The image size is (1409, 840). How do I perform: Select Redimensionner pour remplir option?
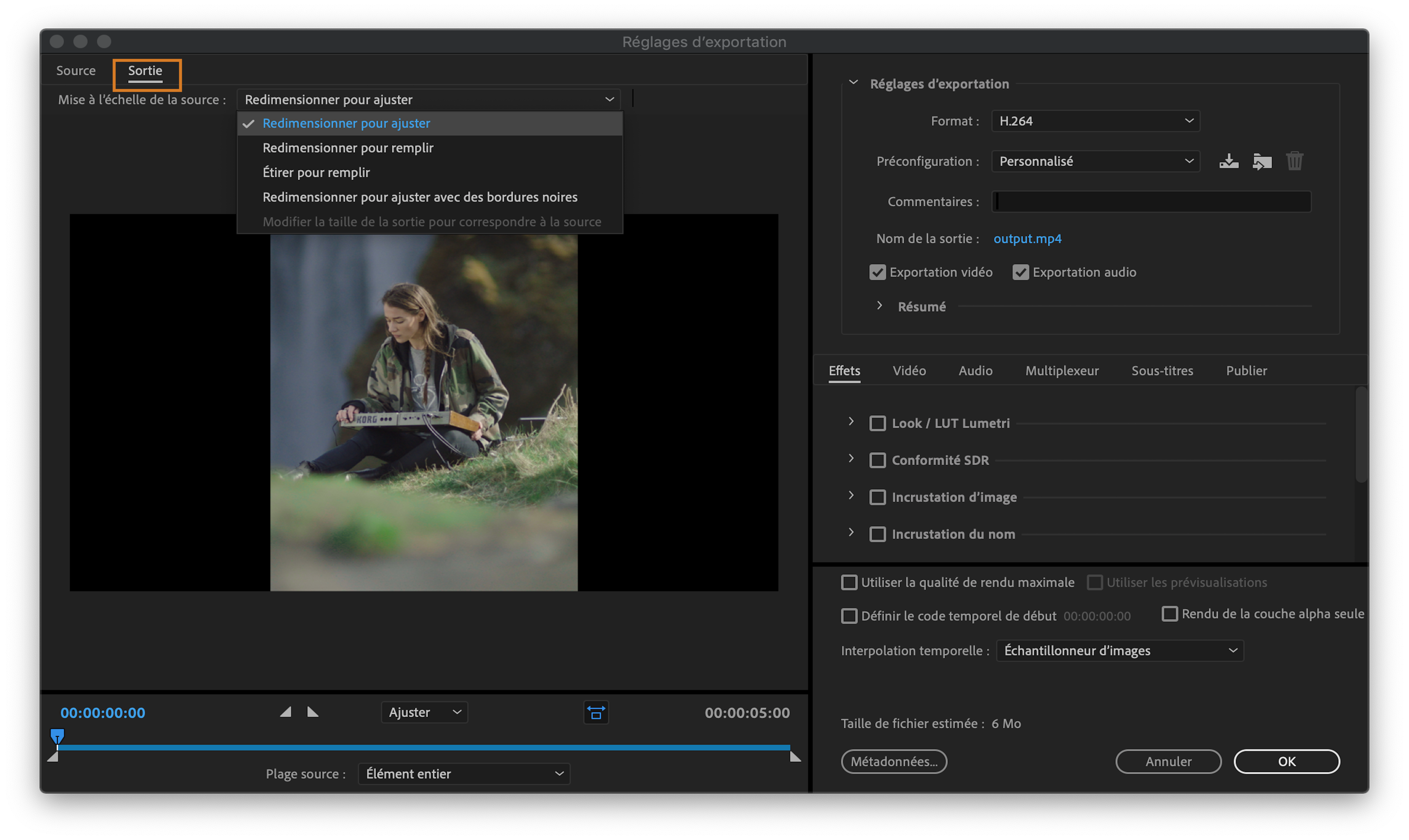(348, 148)
